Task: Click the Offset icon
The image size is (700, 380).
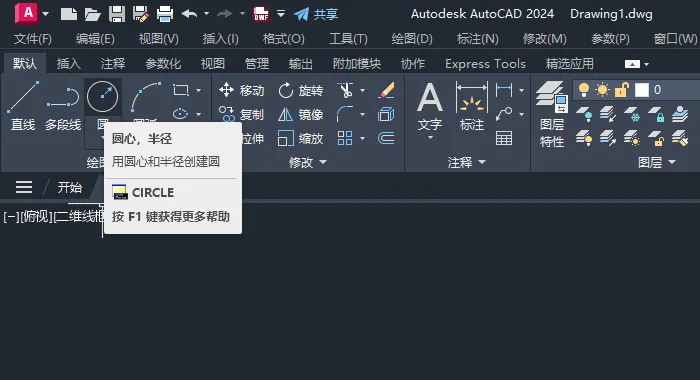Action: [x=386, y=138]
